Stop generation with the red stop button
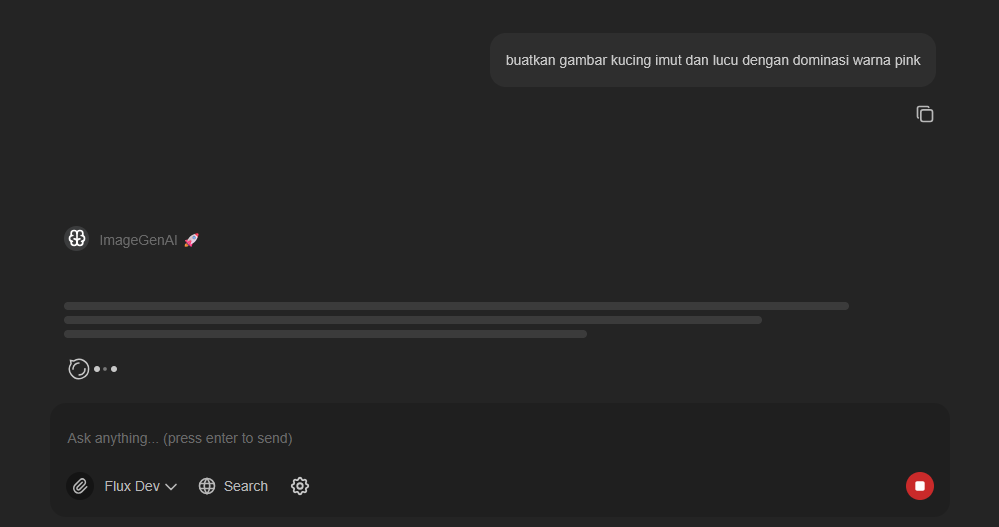Image resolution: width=999 pixels, height=527 pixels. [x=919, y=486]
